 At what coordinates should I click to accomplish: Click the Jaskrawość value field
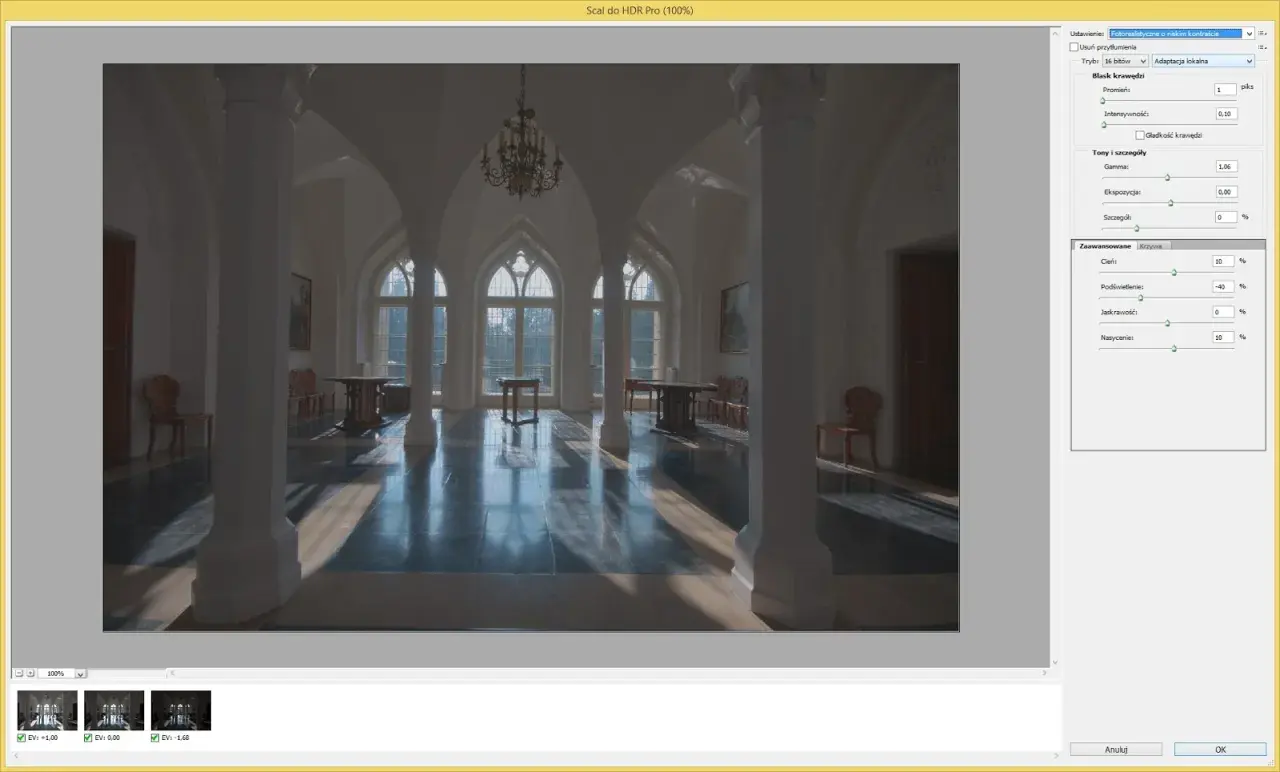click(x=1223, y=312)
